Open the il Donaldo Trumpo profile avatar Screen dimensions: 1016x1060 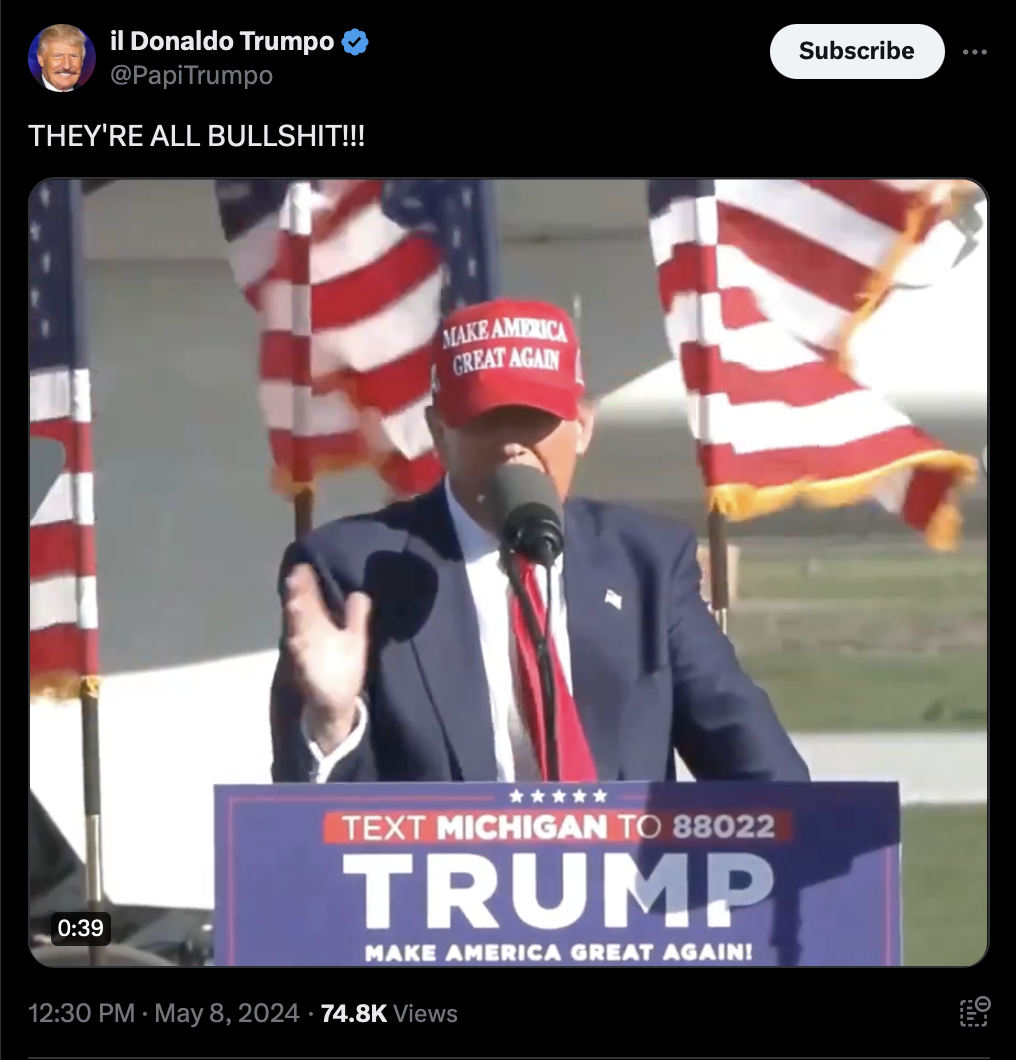pos(62,58)
